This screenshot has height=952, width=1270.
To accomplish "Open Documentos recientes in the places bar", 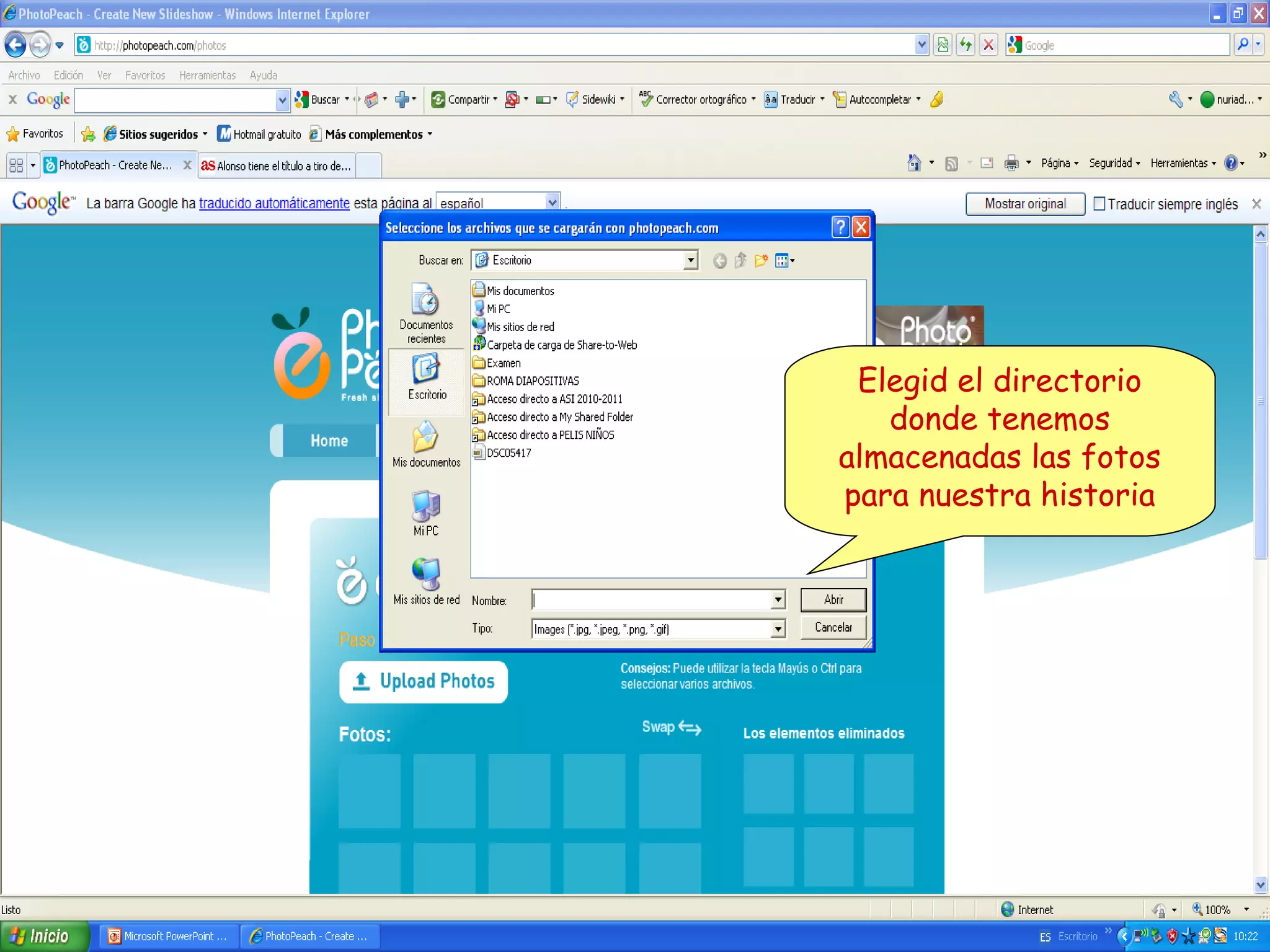I will point(426,312).
